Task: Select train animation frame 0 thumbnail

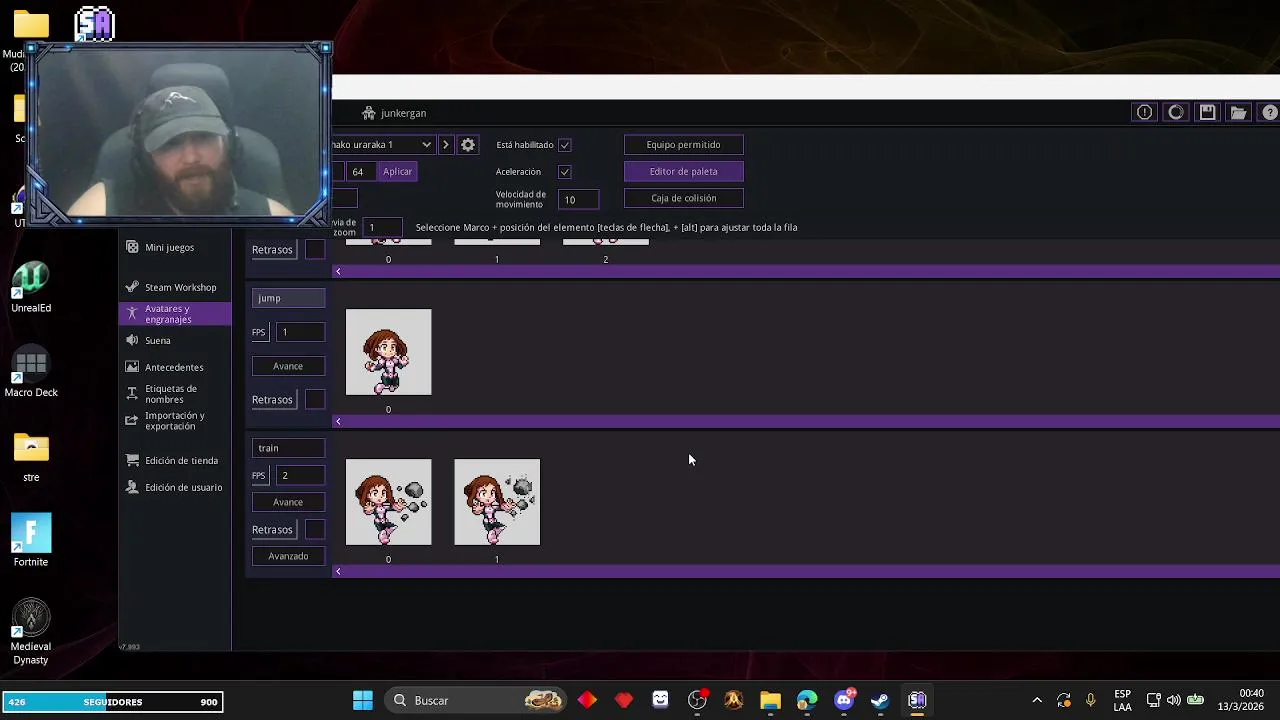Action: pyautogui.click(x=388, y=502)
